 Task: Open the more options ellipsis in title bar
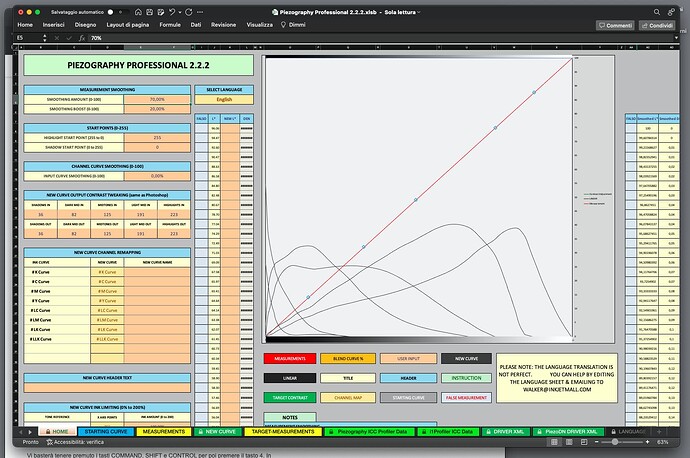point(200,12)
